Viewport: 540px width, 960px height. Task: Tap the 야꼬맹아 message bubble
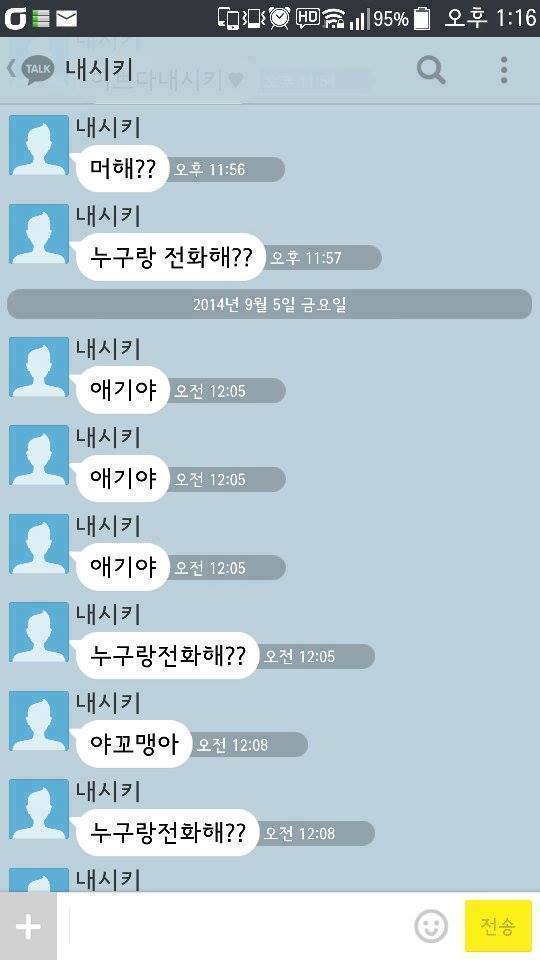pos(133,744)
